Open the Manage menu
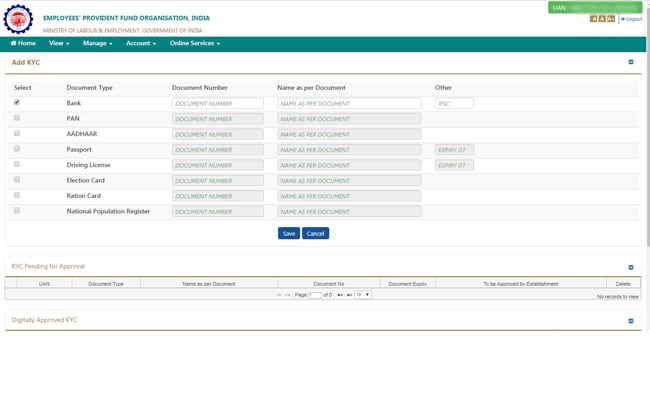This screenshot has width=650, height=400. tap(97, 44)
